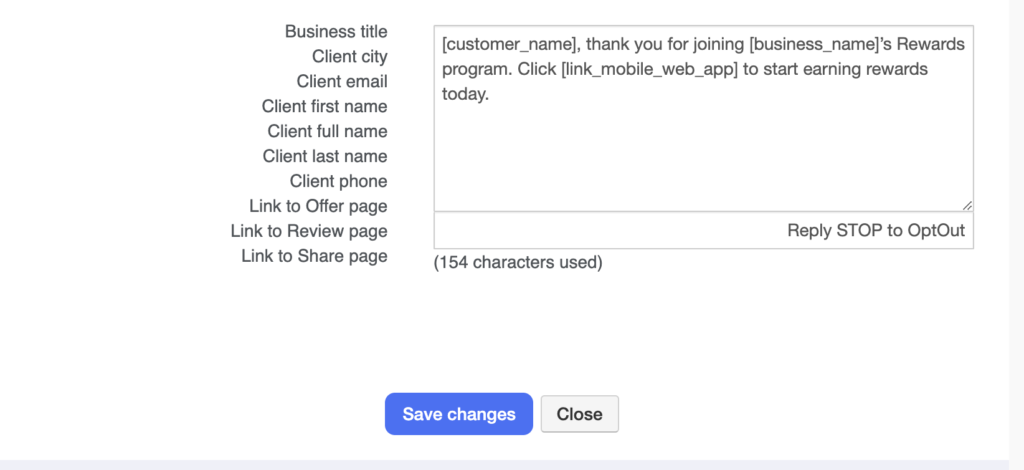The height and width of the screenshot is (470, 1024).
Task: Insert the Business title merge field
Action: (x=336, y=32)
